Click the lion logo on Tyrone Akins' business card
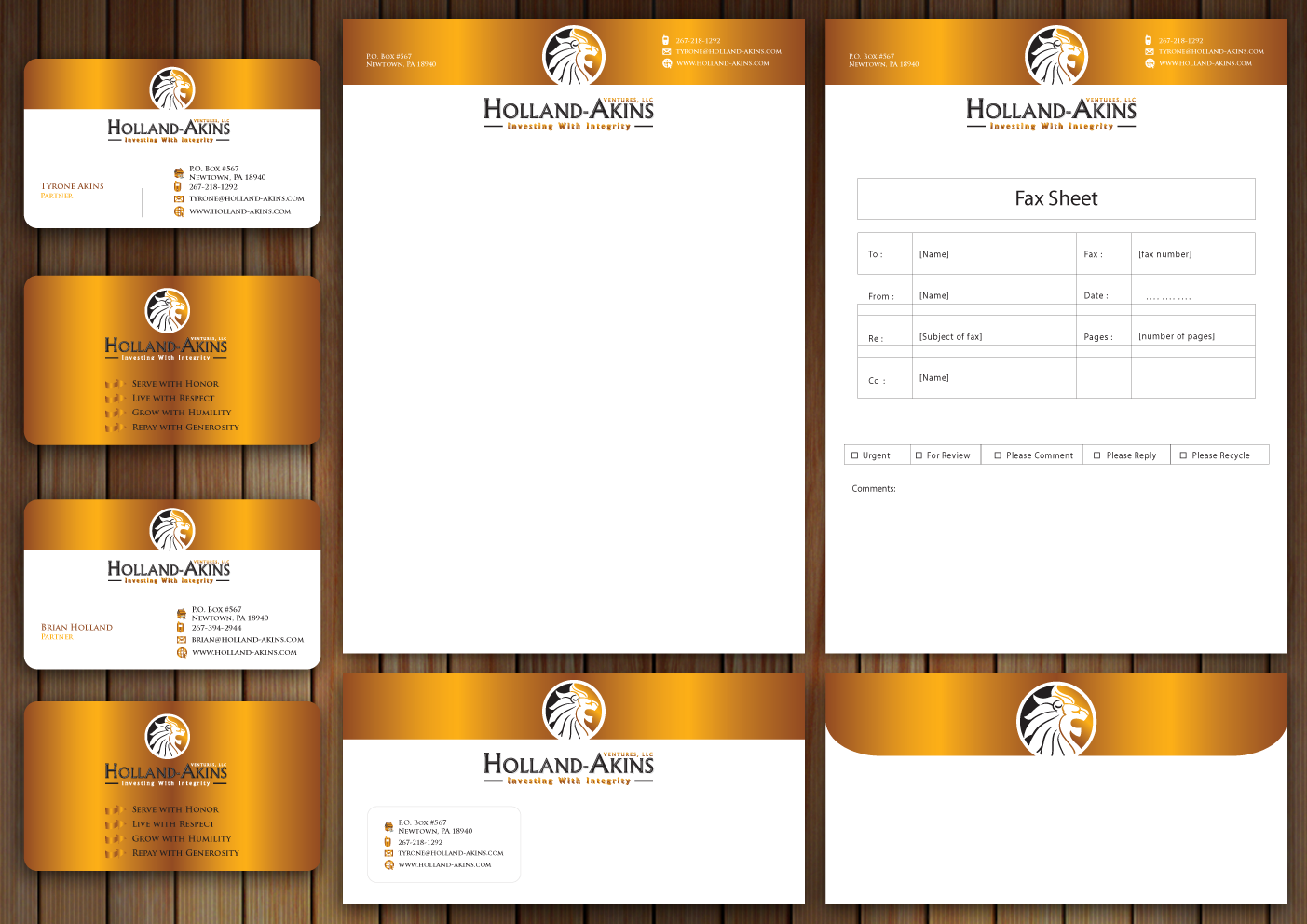1307x924 pixels. point(172,90)
